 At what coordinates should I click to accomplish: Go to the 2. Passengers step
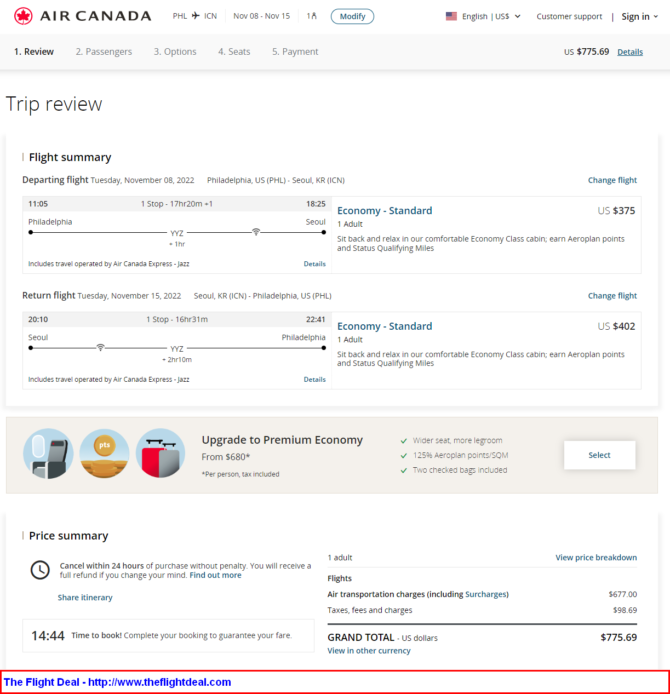click(x=104, y=52)
